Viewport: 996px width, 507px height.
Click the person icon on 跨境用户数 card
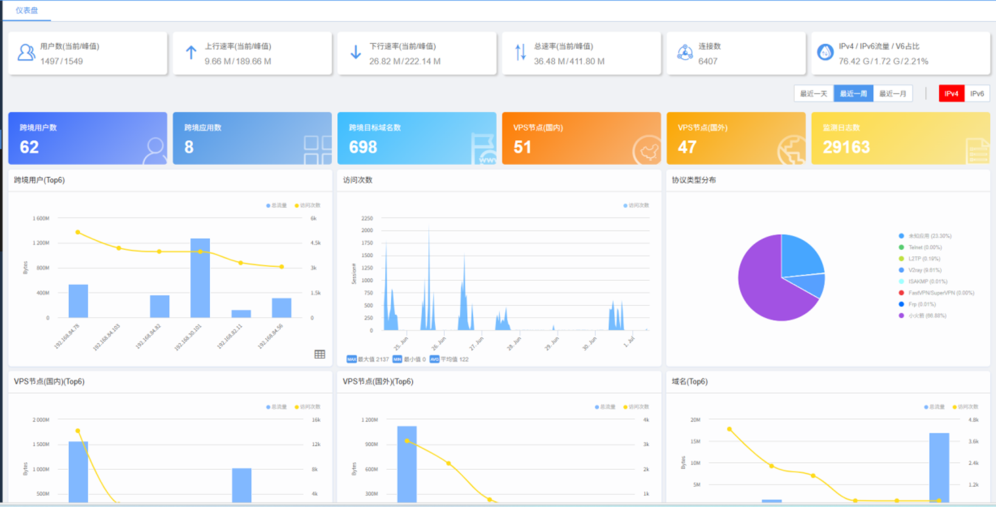(x=154, y=151)
